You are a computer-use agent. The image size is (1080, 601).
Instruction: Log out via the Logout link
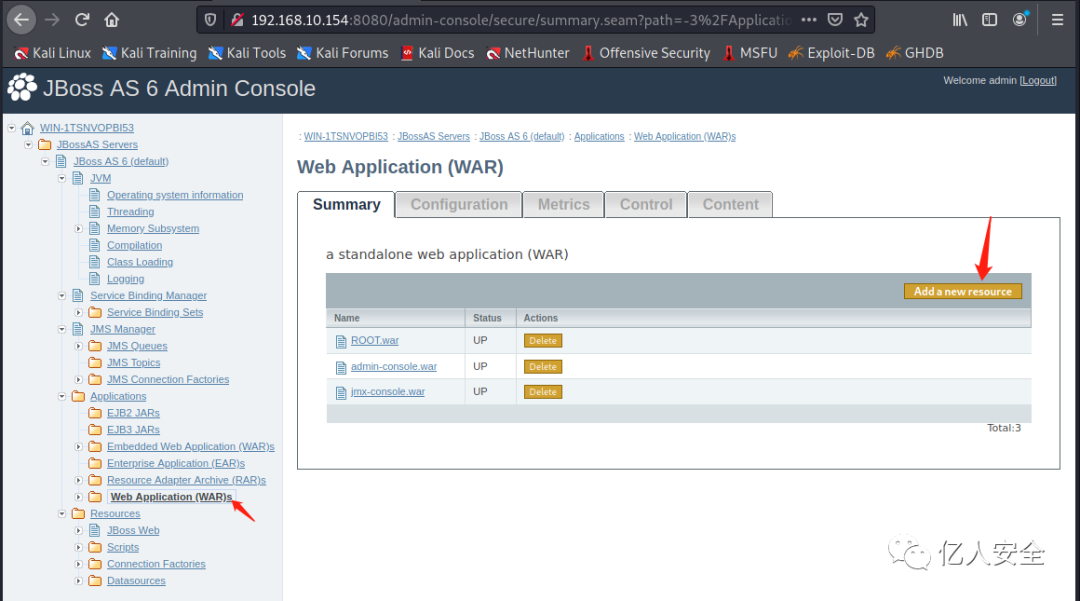pyautogui.click(x=1038, y=81)
